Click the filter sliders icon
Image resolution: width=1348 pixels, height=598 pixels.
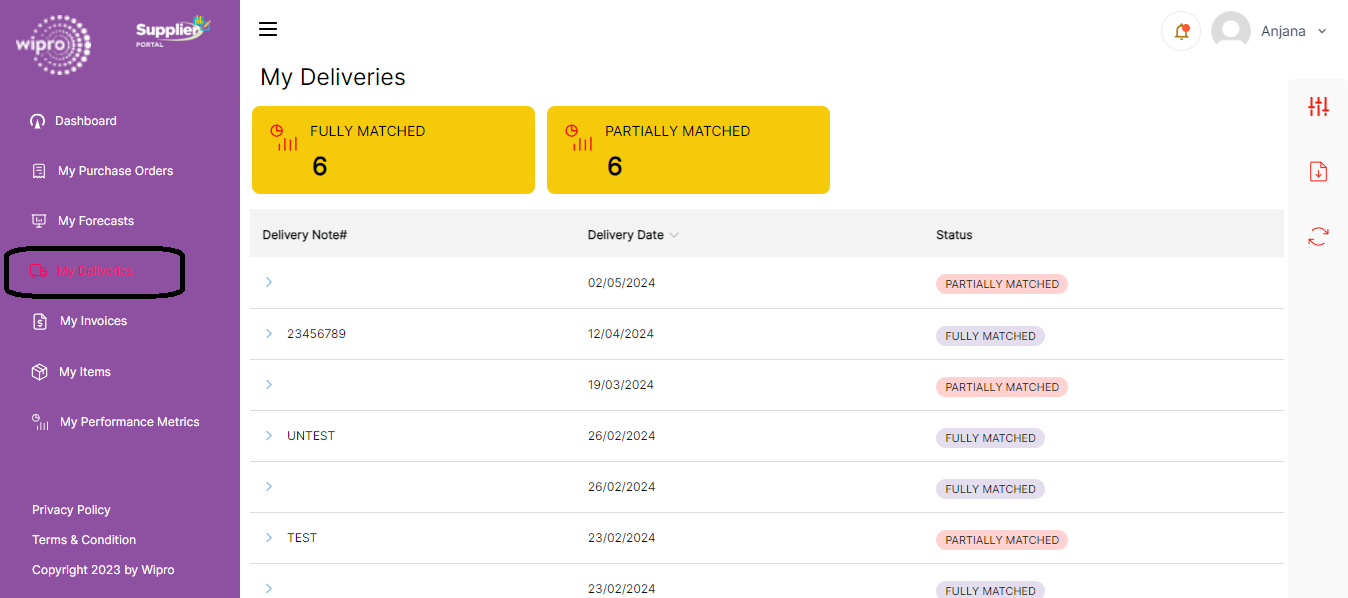[x=1318, y=107]
